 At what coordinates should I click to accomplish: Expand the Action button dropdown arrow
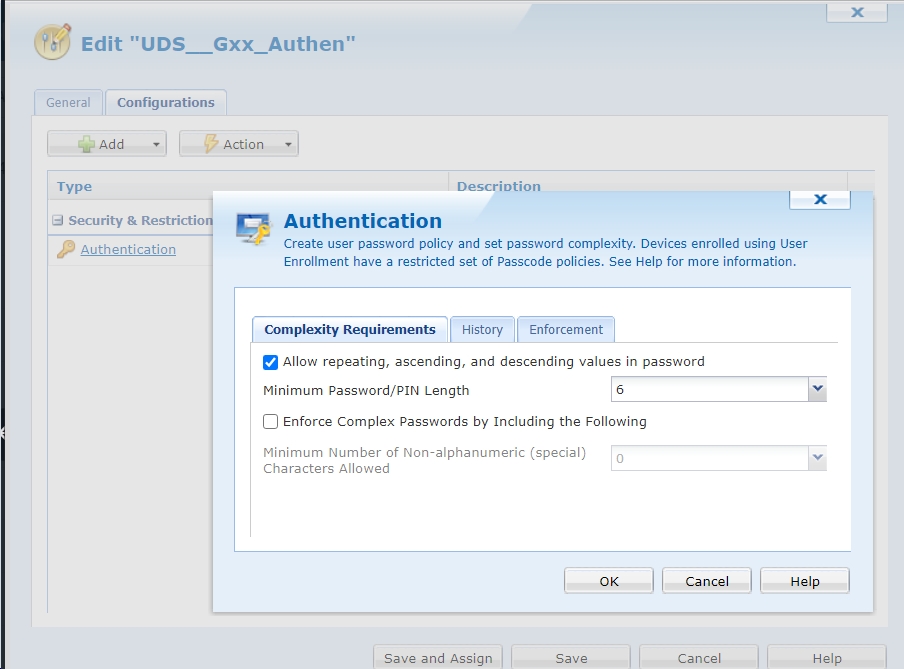[x=288, y=144]
